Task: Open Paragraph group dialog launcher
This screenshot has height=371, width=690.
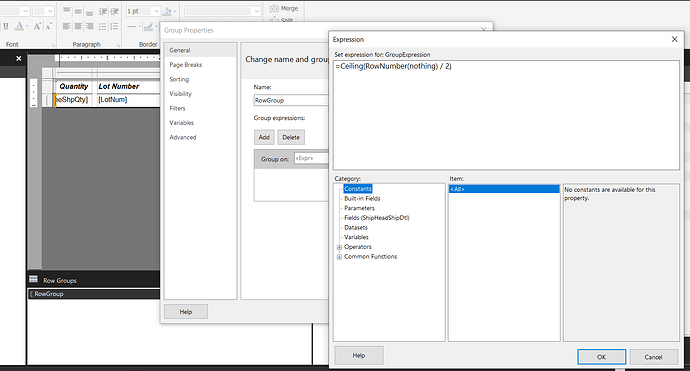Action: click(x=118, y=45)
